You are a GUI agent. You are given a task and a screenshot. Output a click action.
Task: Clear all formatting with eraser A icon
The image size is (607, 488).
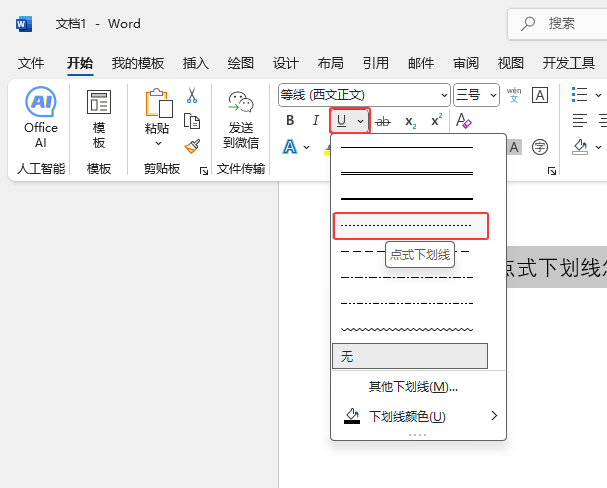coord(464,121)
